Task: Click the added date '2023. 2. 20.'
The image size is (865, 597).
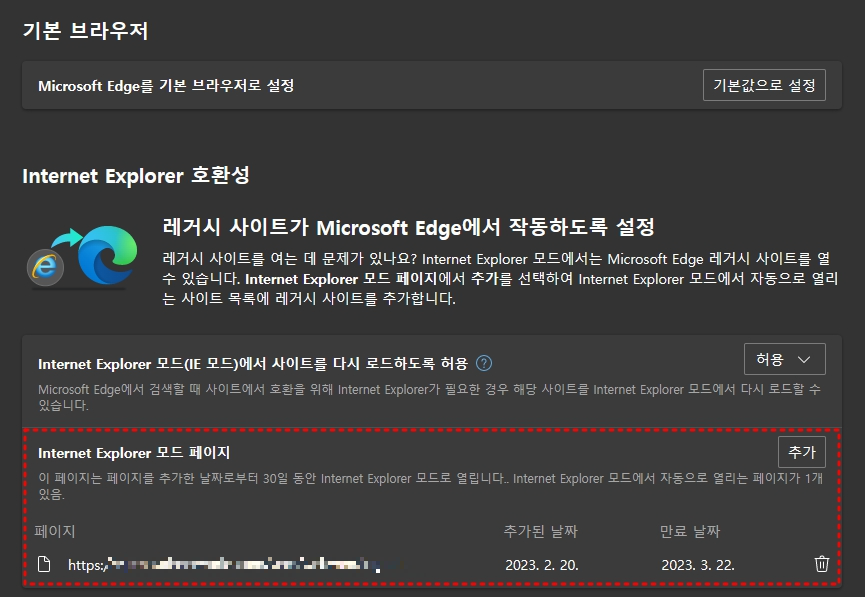Action: (542, 565)
